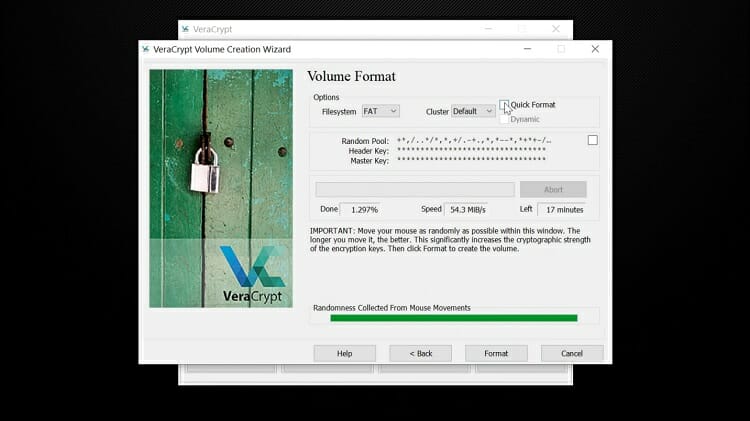Expand the Cluster Default dropdown

point(473,111)
